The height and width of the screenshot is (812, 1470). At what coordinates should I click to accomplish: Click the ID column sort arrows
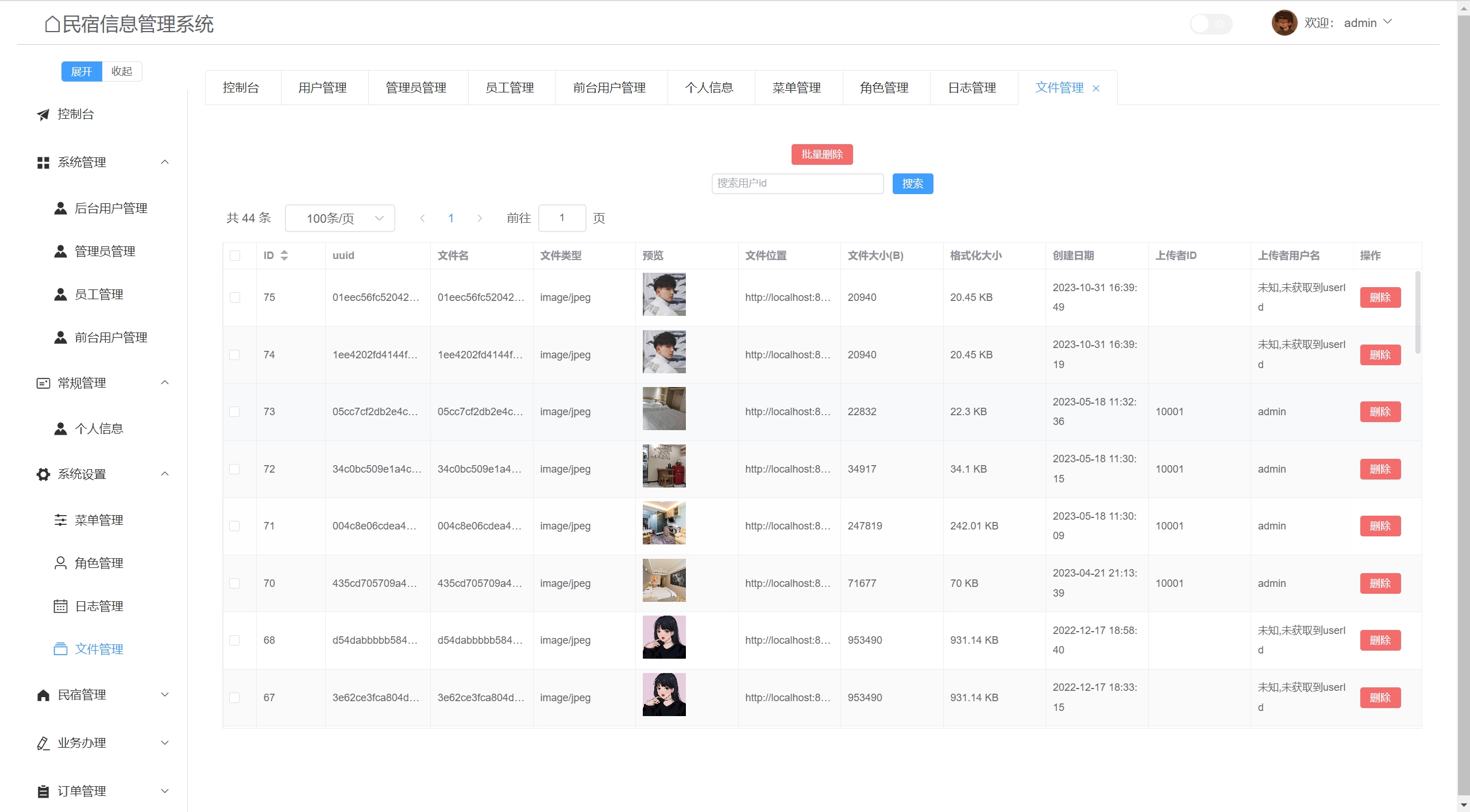284,256
